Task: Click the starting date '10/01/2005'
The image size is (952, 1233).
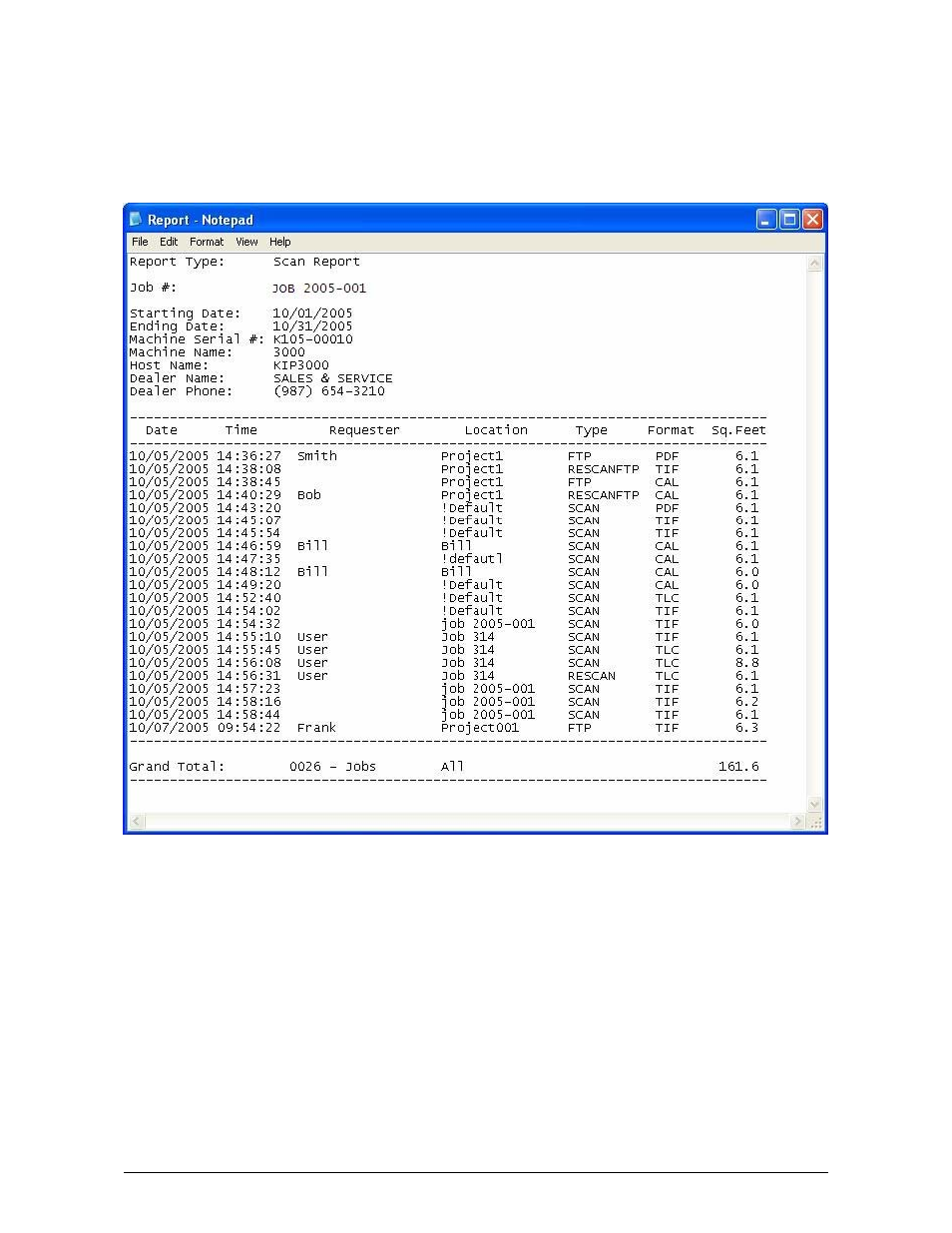Action: click(312, 313)
